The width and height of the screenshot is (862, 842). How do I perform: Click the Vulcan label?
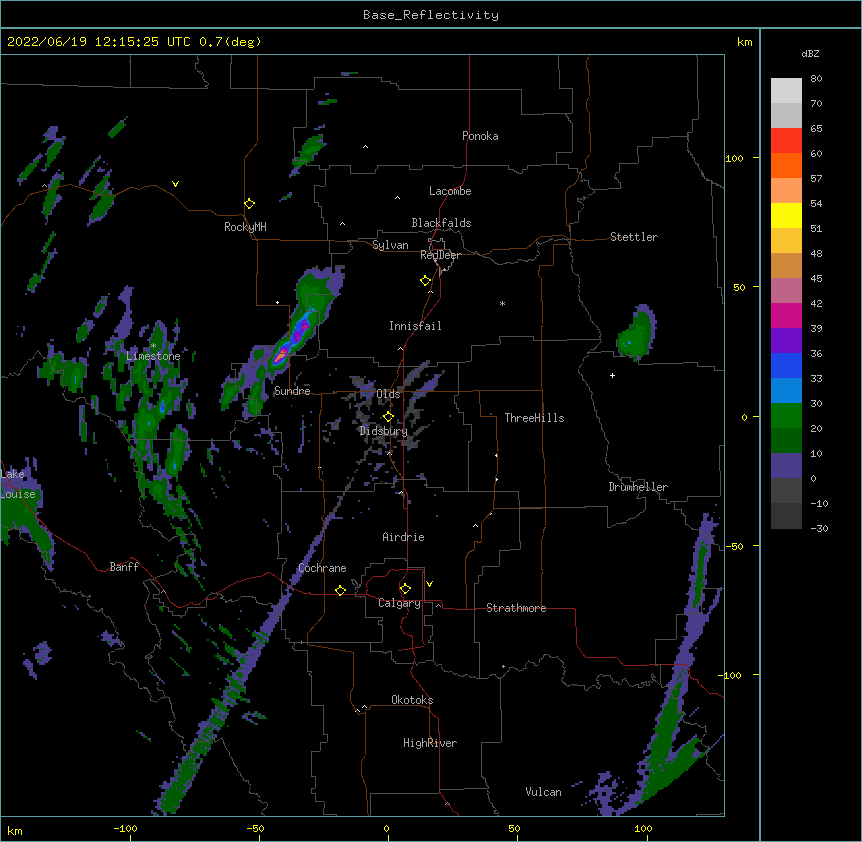[x=543, y=792]
